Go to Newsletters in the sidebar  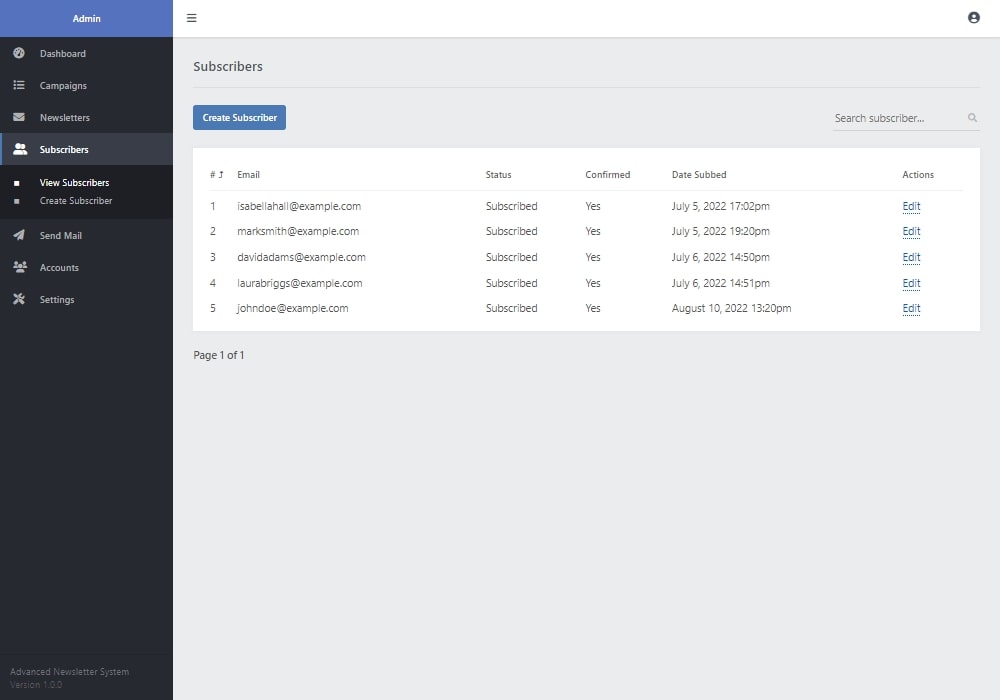[86, 117]
